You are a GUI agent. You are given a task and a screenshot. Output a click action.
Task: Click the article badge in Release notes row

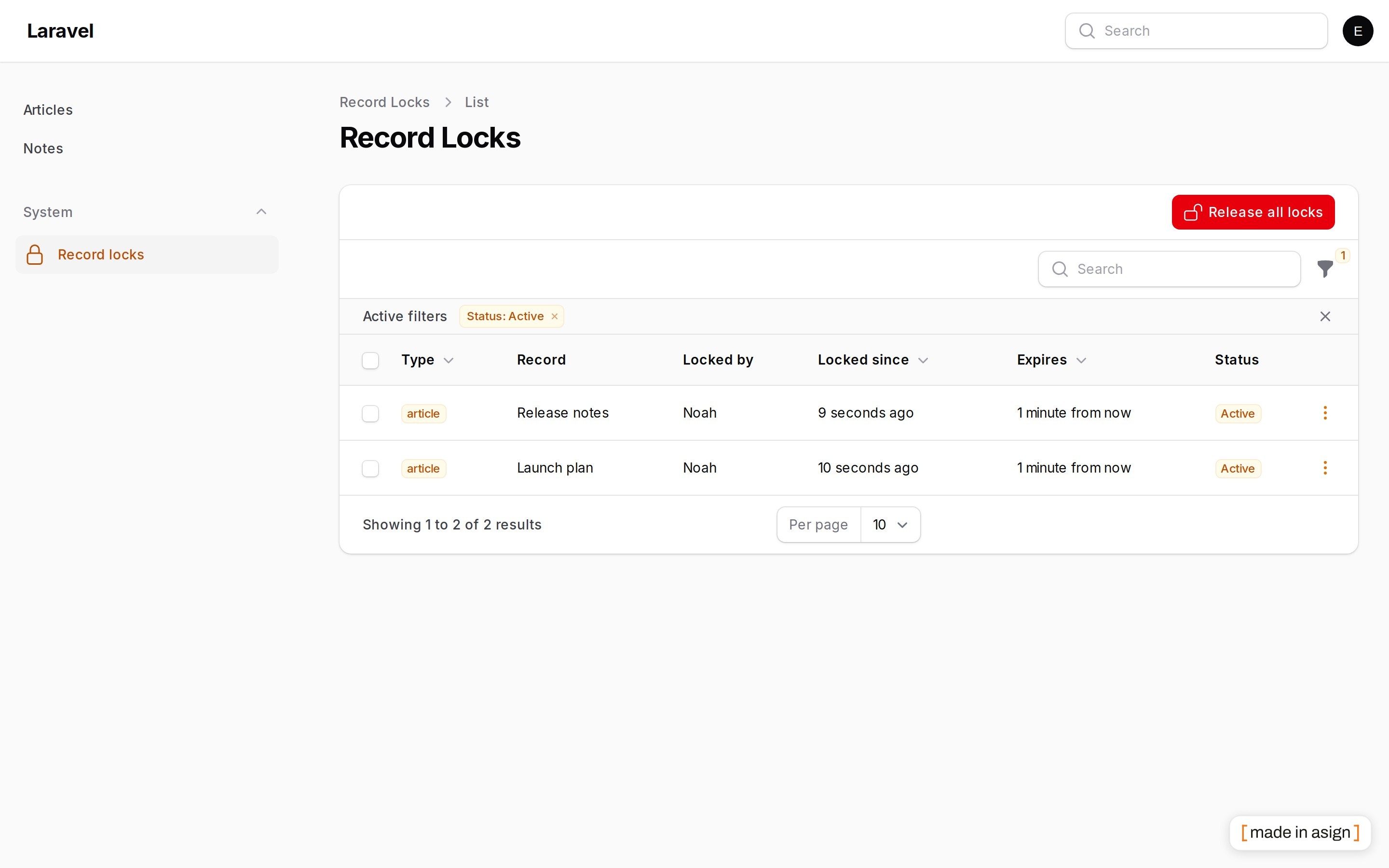coord(423,413)
